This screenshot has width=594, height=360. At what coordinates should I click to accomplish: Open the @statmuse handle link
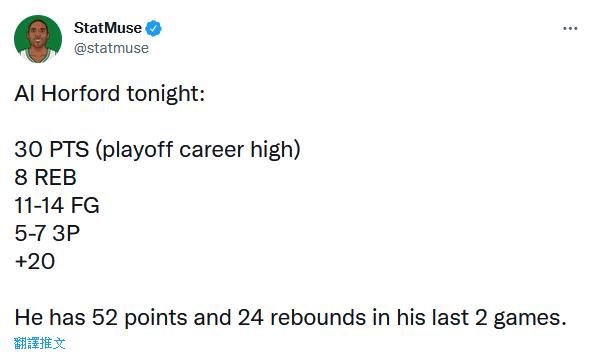click(x=111, y=49)
